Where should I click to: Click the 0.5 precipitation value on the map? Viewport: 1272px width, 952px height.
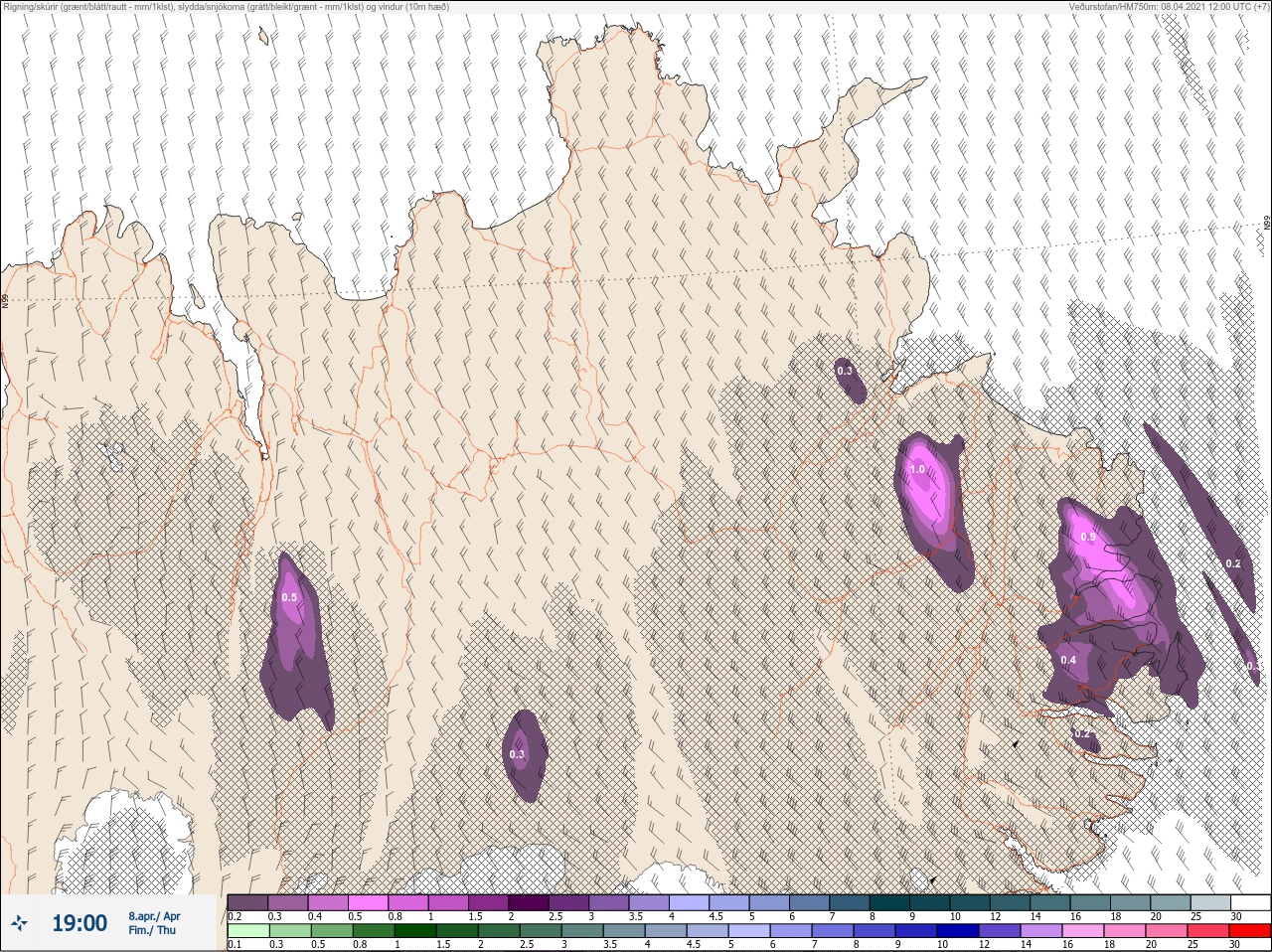pos(289,597)
